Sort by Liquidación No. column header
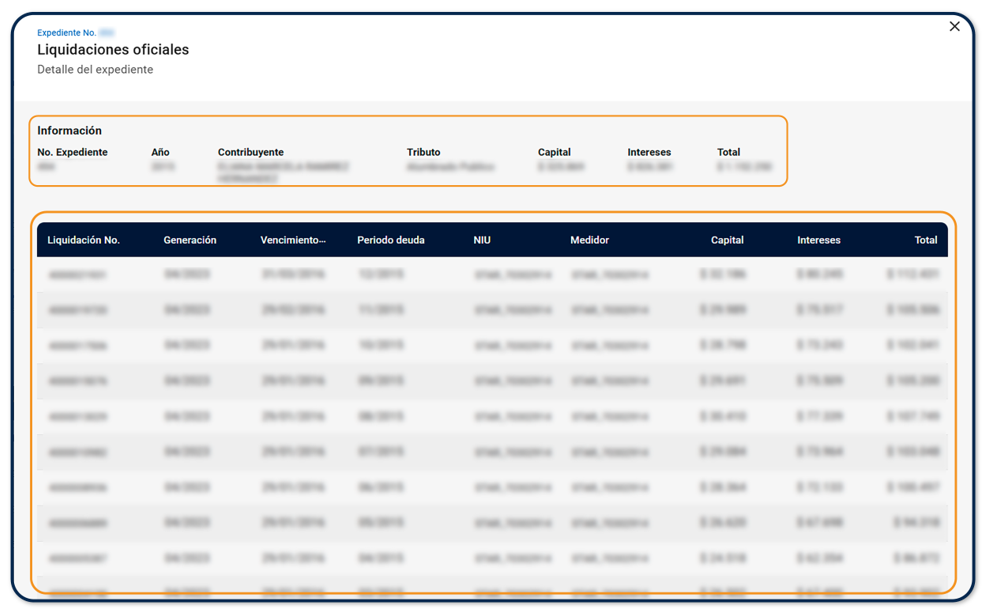This screenshot has width=985, height=613. [83, 240]
